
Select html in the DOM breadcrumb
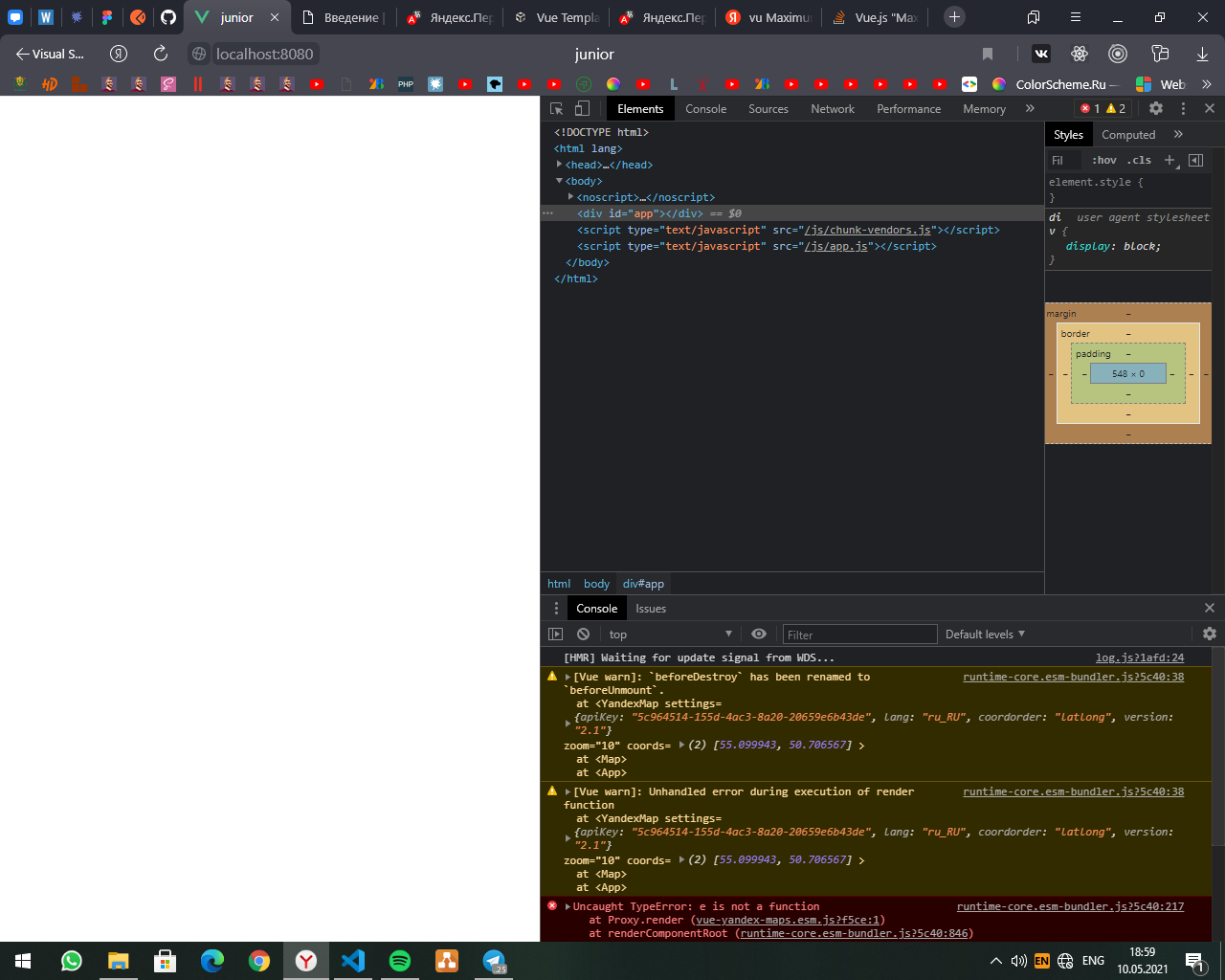click(x=559, y=584)
